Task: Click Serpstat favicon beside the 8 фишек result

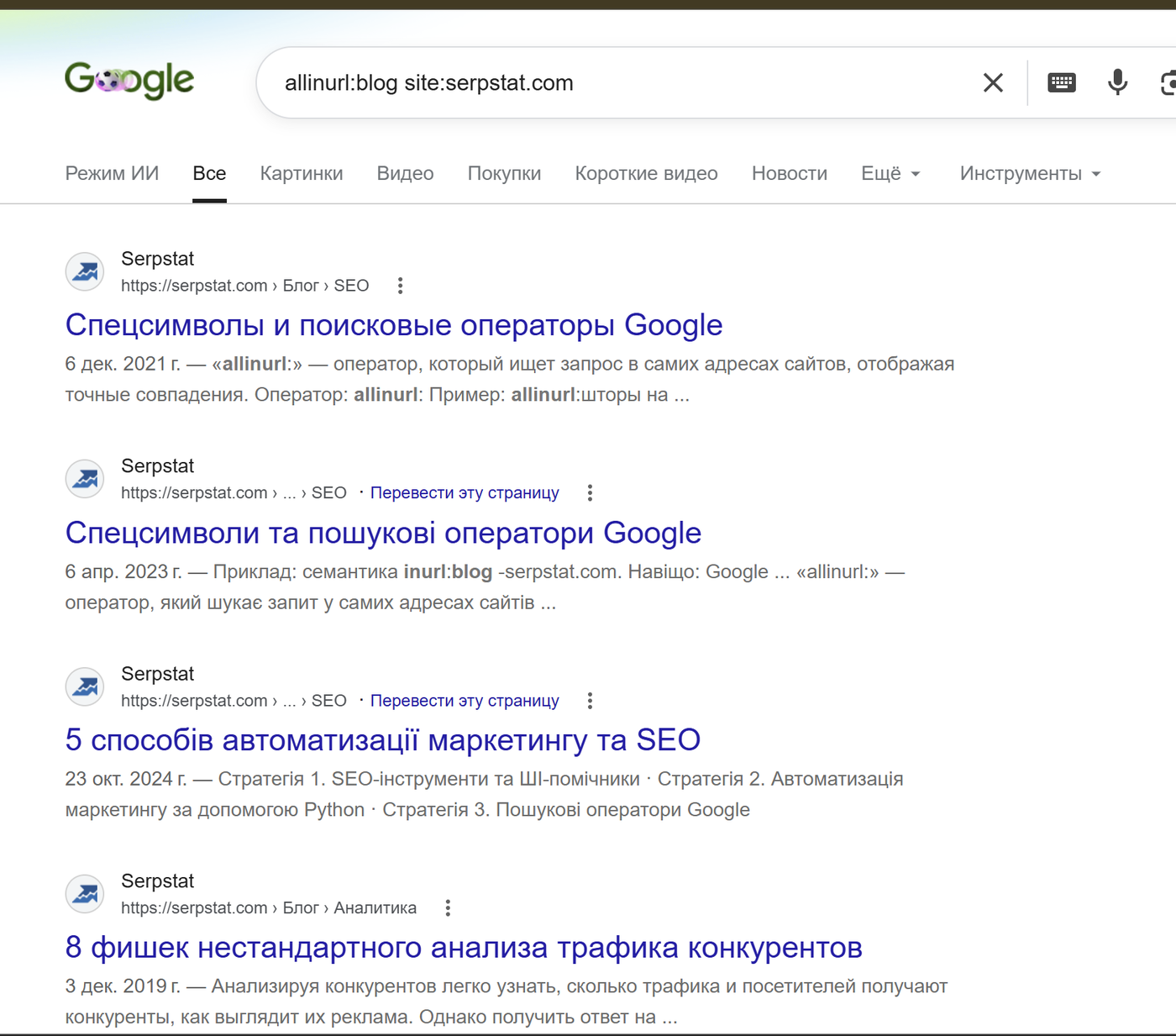Action: (x=85, y=894)
